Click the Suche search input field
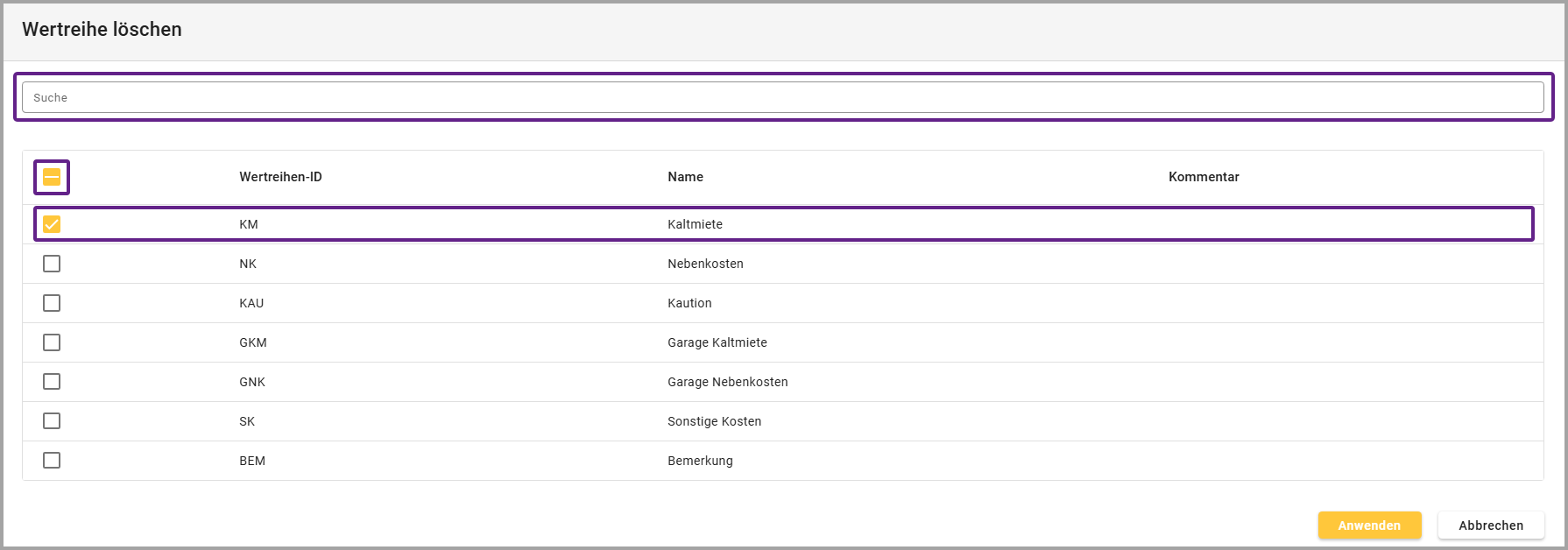This screenshot has height=550, width=1568. point(782,97)
